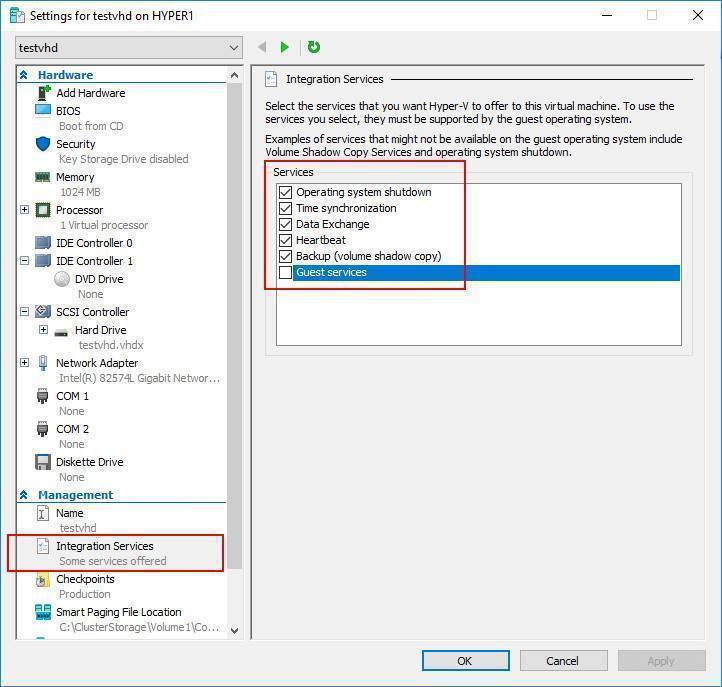Click the grey back arrow icon
The height and width of the screenshot is (687, 722).
(x=262, y=47)
